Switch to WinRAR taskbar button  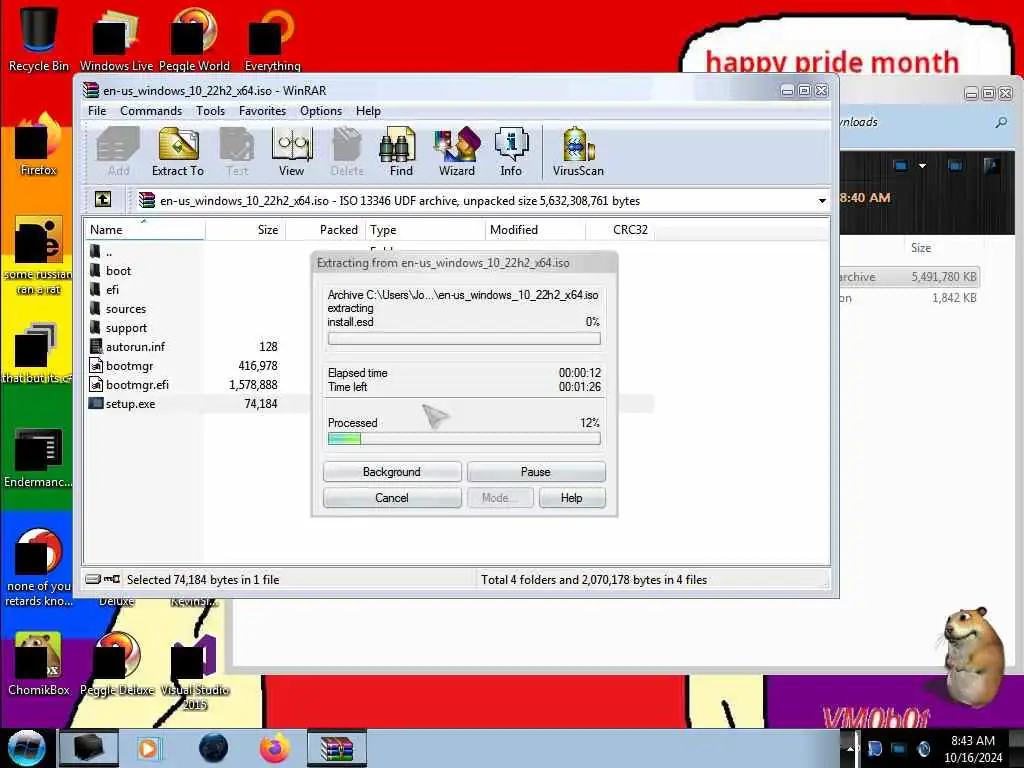click(337, 748)
